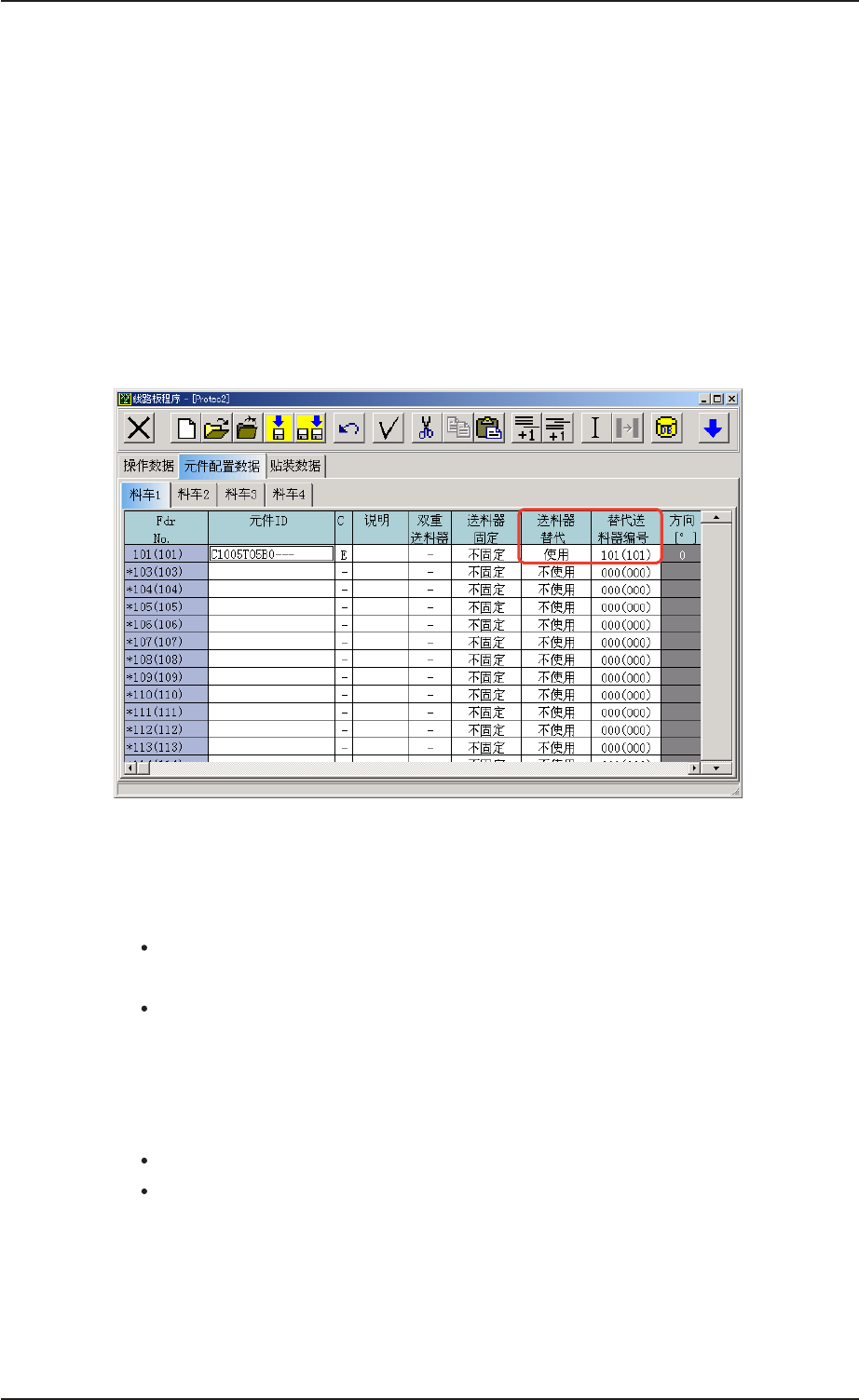The height and width of the screenshot is (1400, 859).
Task: Click the X cancel toolbar icon
Action: [x=140, y=428]
